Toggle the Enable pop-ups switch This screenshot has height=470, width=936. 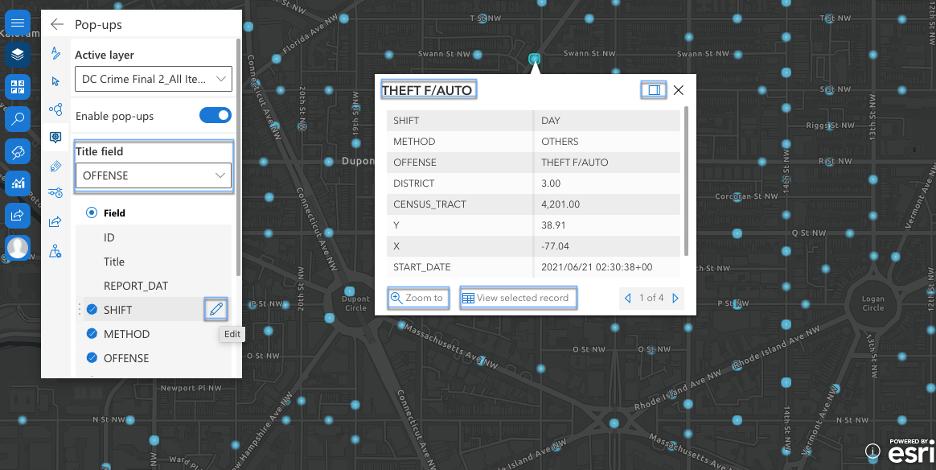click(x=215, y=115)
